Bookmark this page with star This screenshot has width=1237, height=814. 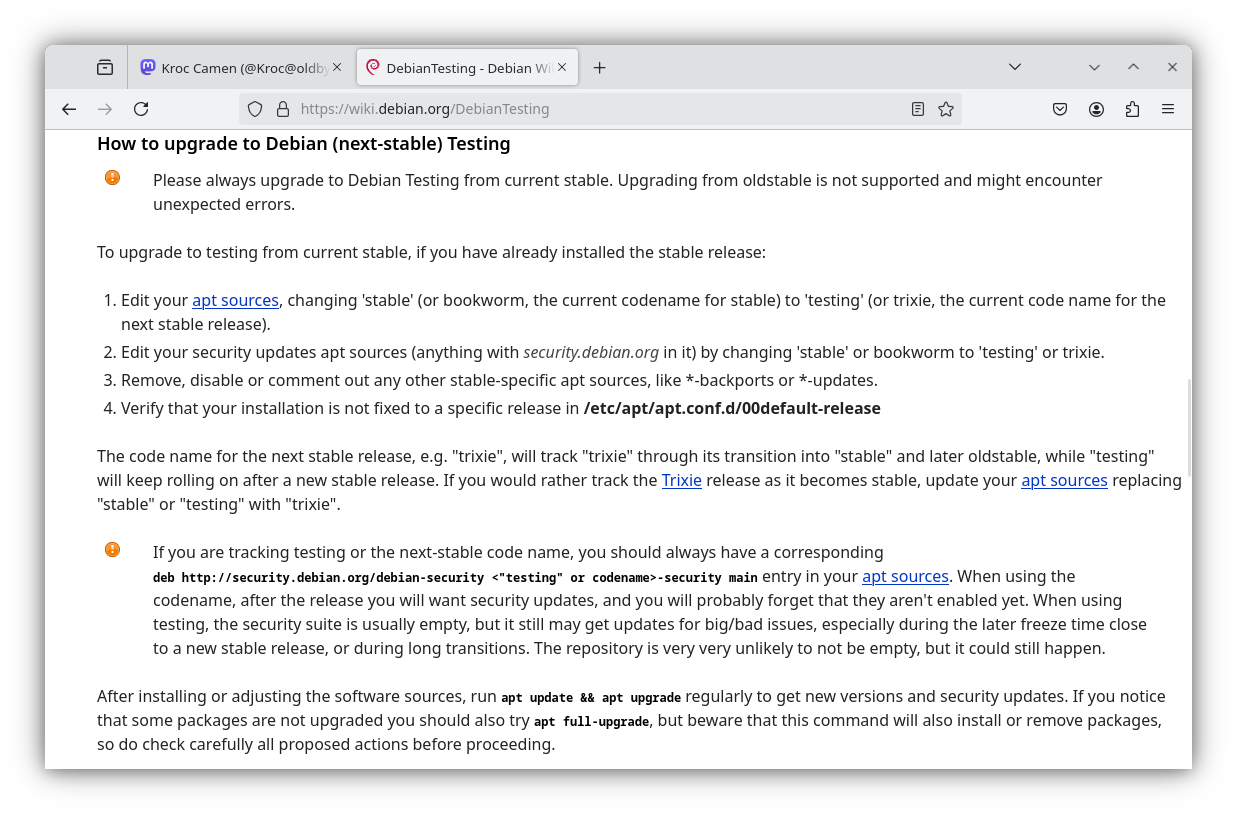946,109
